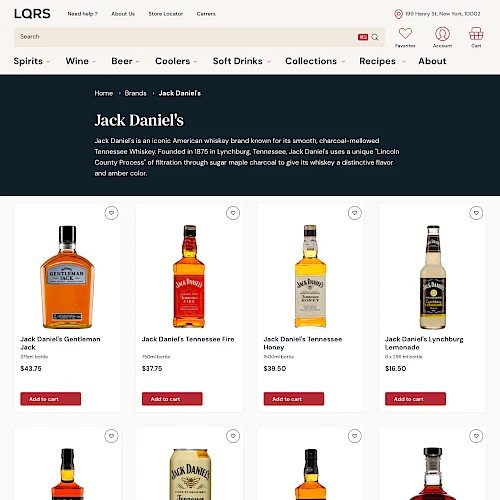Click the location pin icon beside address

[x=398, y=14]
